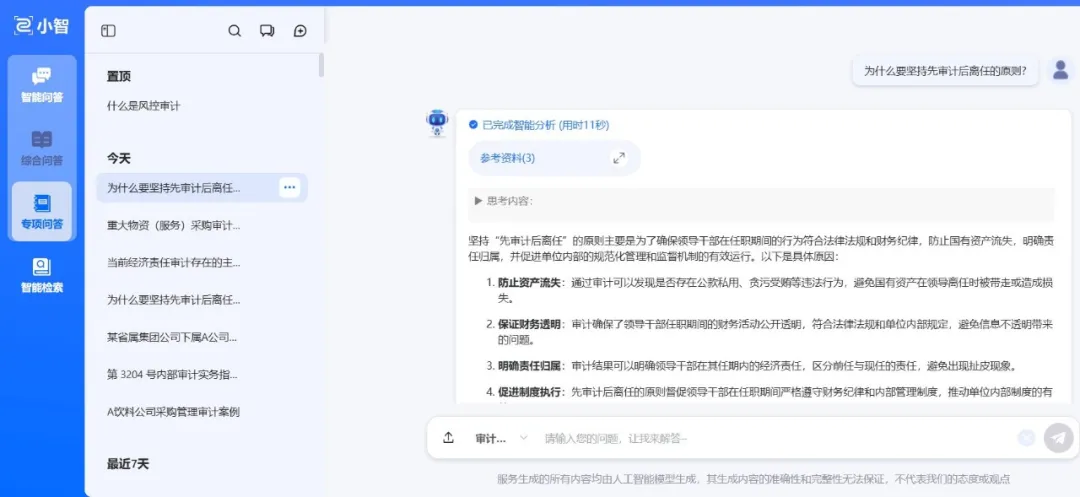The width and height of the screenshot is (1080, 497).
Task: Open 智能检索 in the left navigation
Action: coord(41,275)
